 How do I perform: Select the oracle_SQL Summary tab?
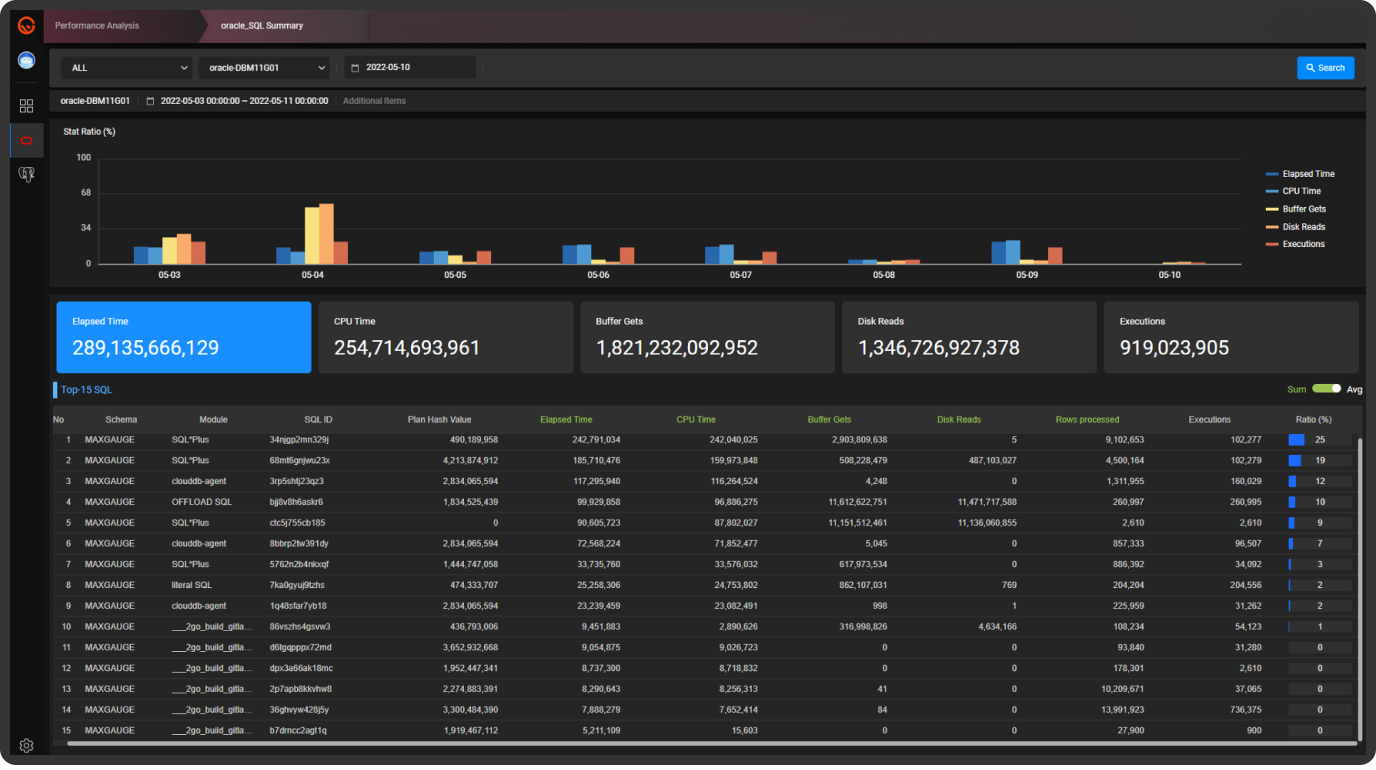tap(262, 26)
